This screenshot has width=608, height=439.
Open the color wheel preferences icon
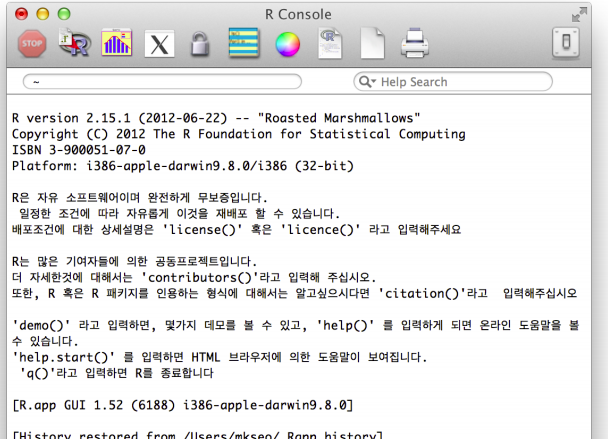tap(288, 44)
